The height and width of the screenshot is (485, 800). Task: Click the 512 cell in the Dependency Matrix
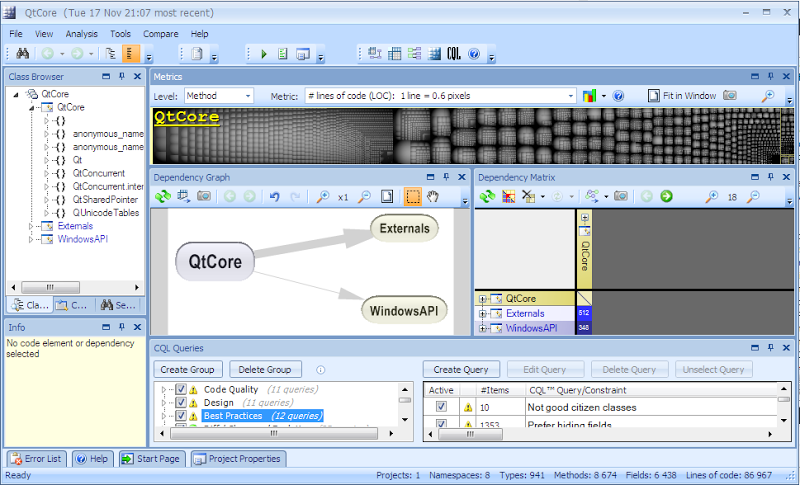click(584, 313)
